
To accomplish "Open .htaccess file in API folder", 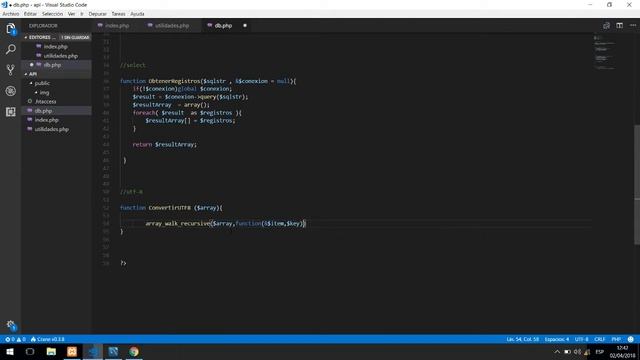I will point(45,102).
